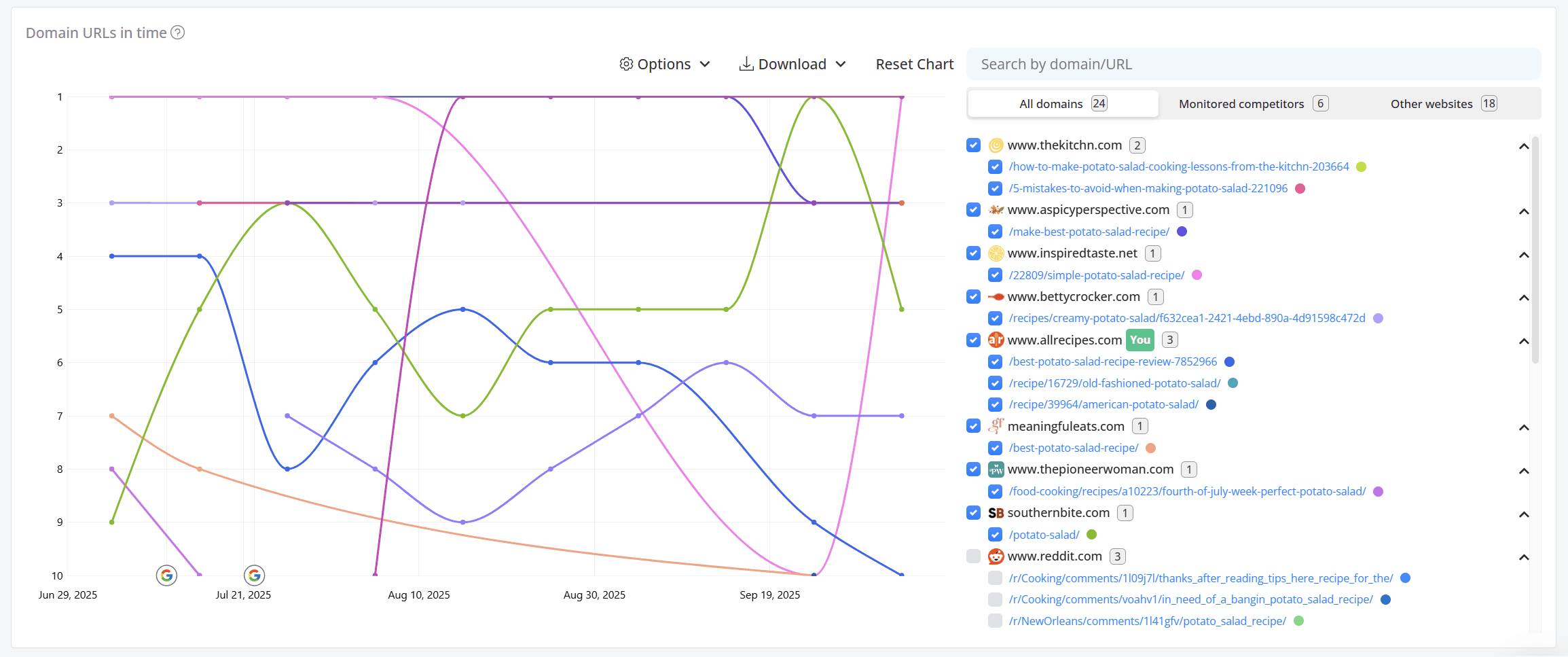1568x657 pixels.
Task: Click the Reset Chart button
Action: click(914, 64)
